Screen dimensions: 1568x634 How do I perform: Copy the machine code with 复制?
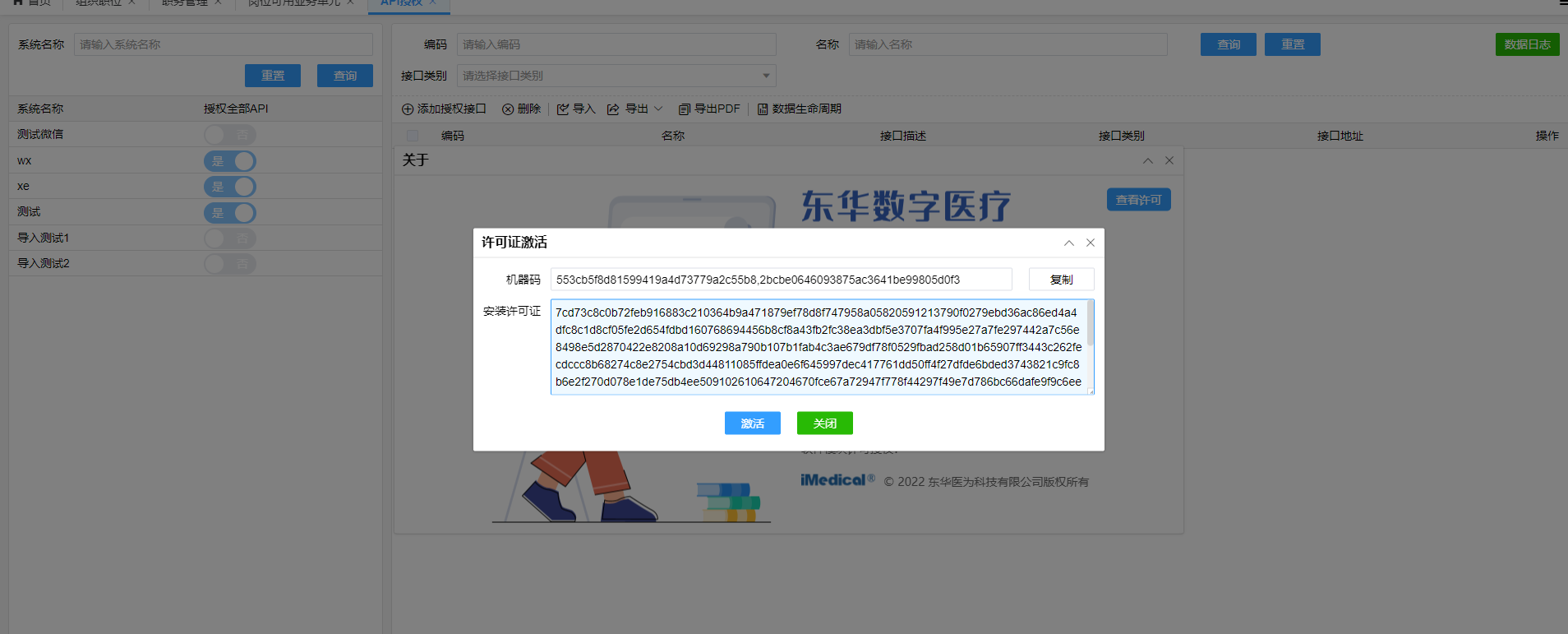click(x=1062, y=280)
